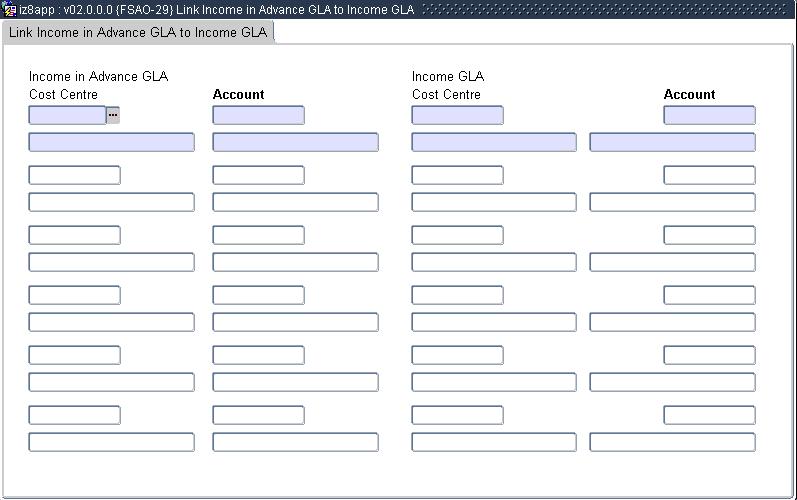Select first-row Income GLA Account code field

(x=709, y=115)
